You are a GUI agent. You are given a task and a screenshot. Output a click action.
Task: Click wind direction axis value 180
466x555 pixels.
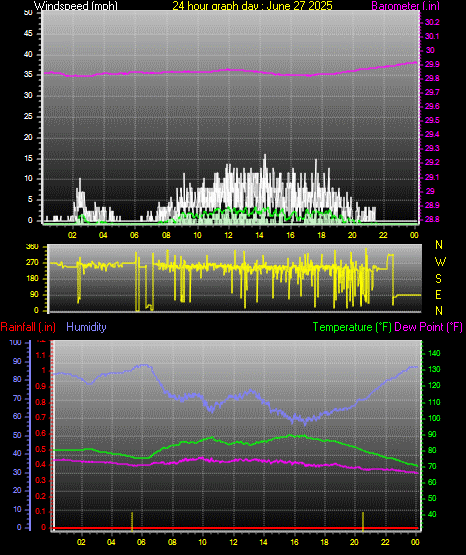32,279
